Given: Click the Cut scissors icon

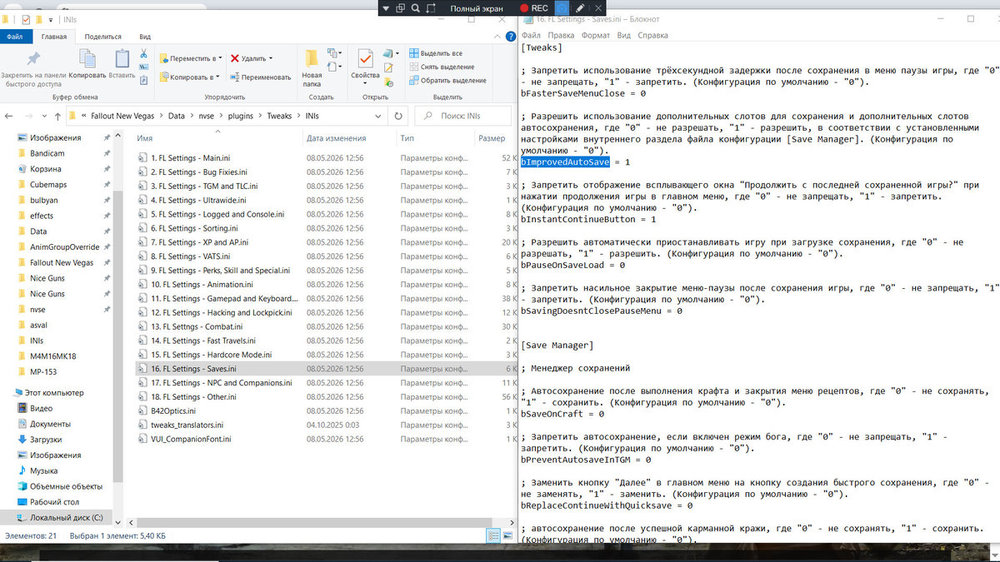Looking at the screenshot, I should tap(143, 54).
